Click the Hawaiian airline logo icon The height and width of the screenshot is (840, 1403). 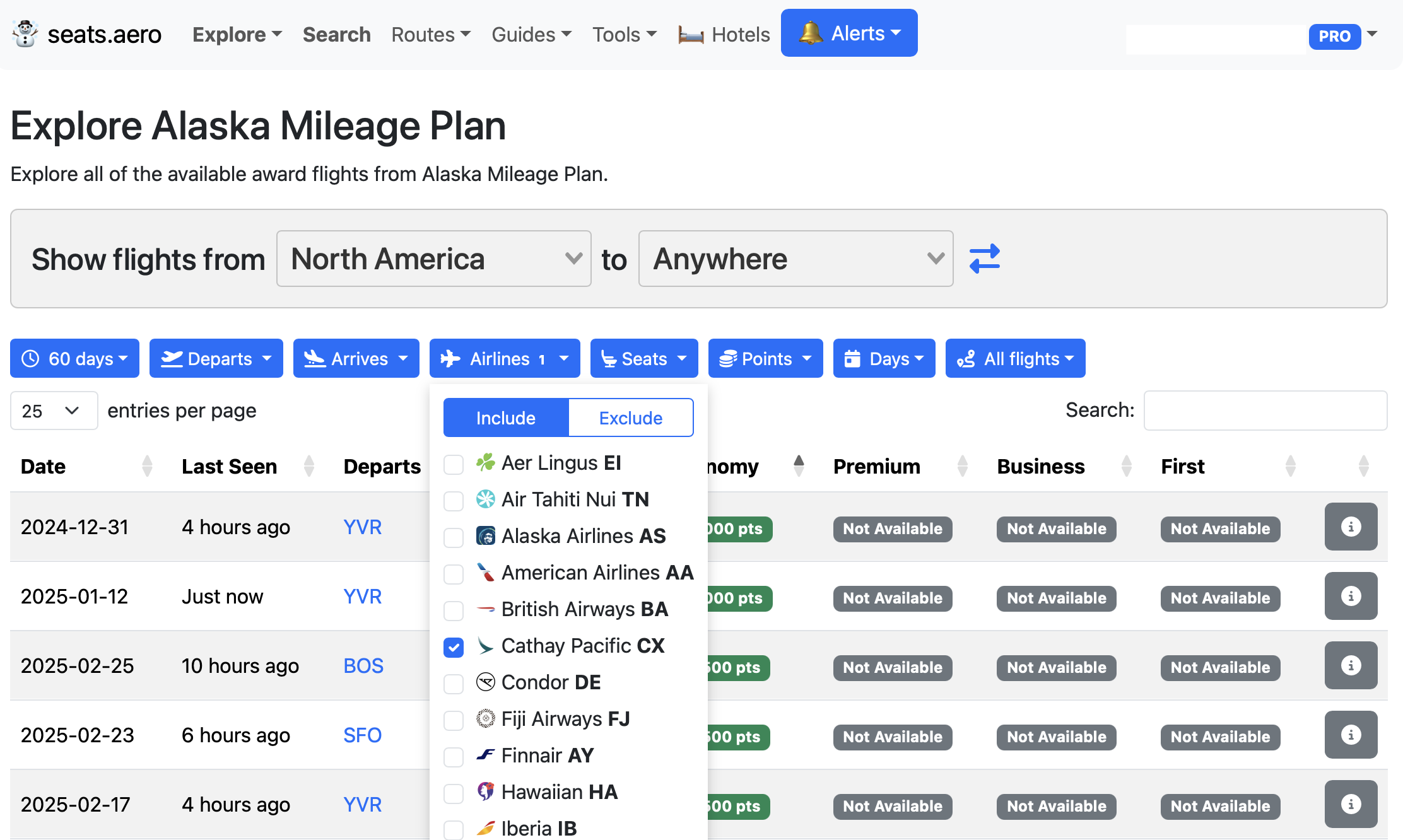[x=485, y=792]
